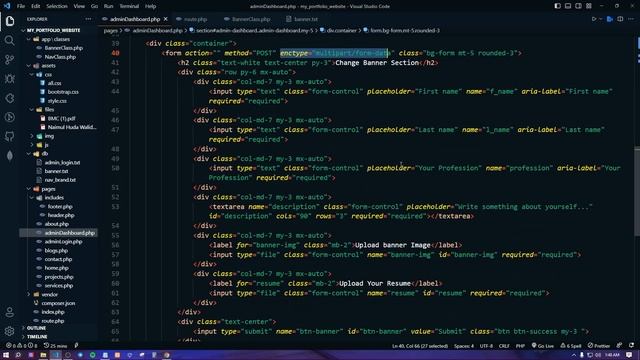Toggle the primary side bar layout icon
640x360 pixels.
point(558,6)
